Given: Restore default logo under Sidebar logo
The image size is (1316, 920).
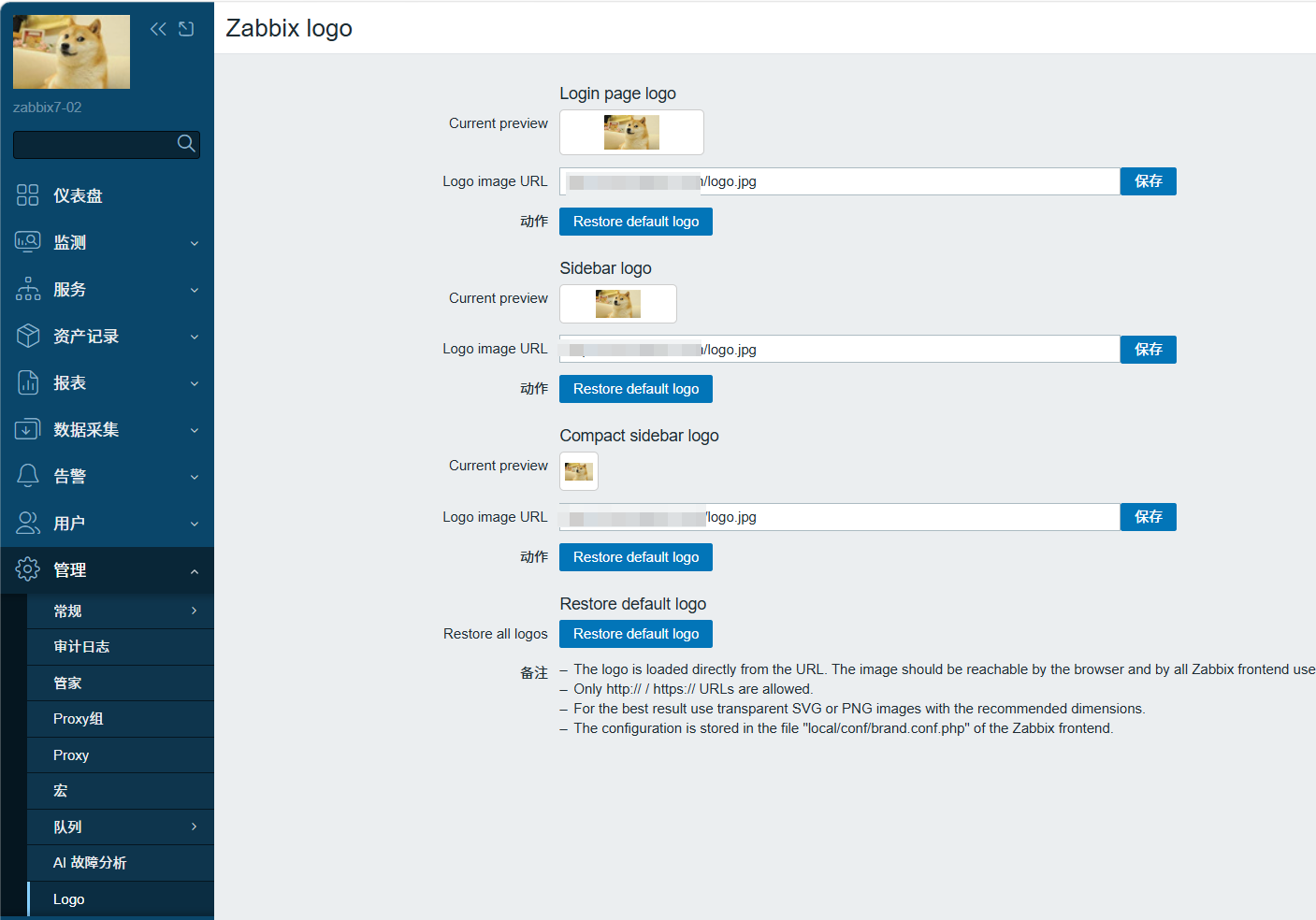Looking at the screenshot, I should point(636,389).
